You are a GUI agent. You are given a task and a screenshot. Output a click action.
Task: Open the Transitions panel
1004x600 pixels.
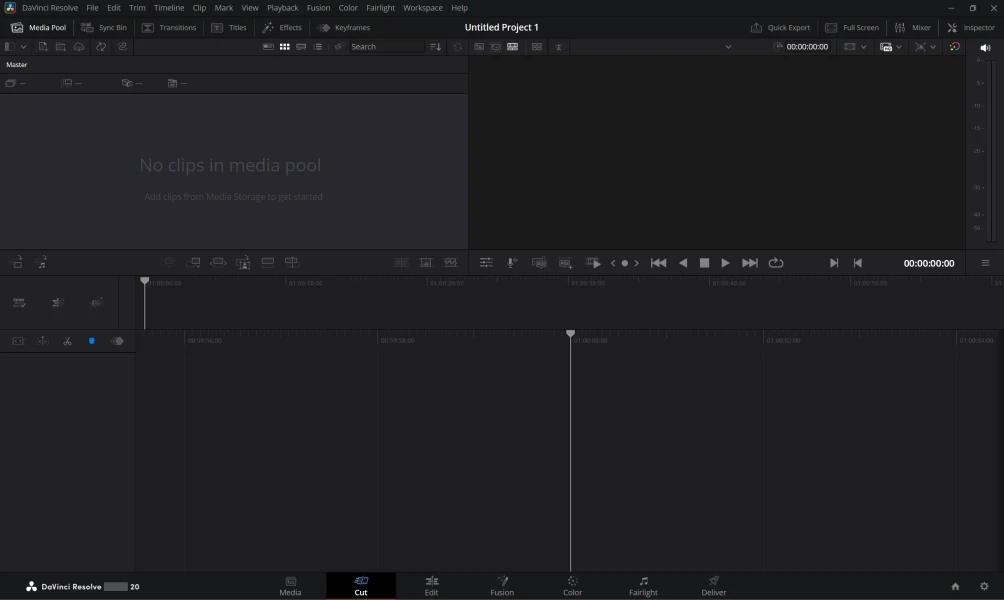(169, 28)
